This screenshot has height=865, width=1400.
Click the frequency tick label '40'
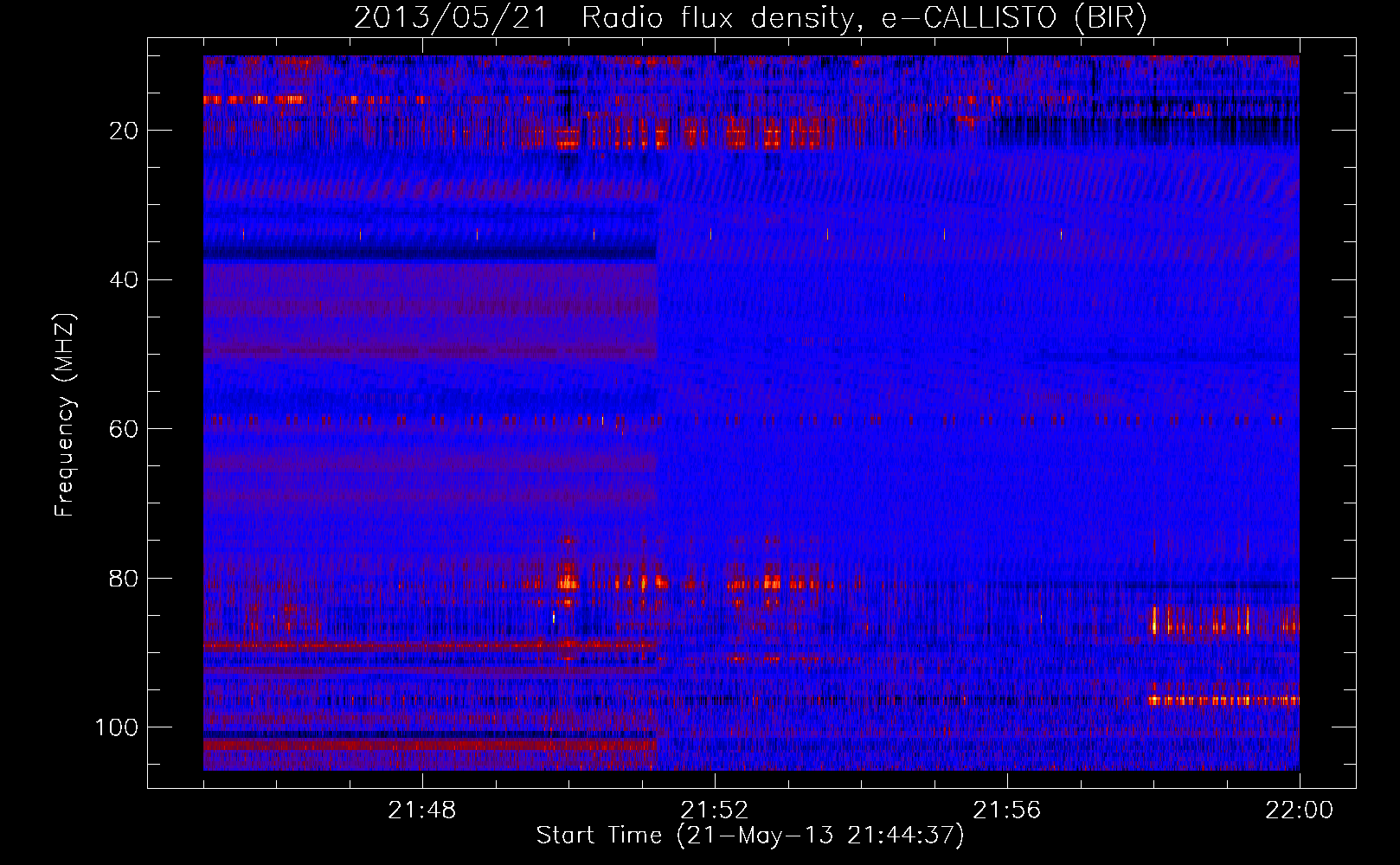click(x=125, y=280)
